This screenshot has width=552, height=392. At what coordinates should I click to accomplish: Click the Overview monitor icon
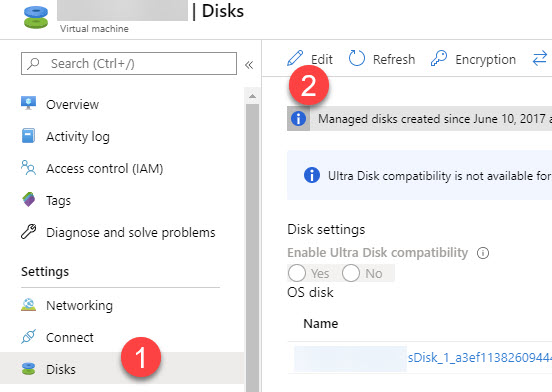pyautogui.click(x=29, y=103)
